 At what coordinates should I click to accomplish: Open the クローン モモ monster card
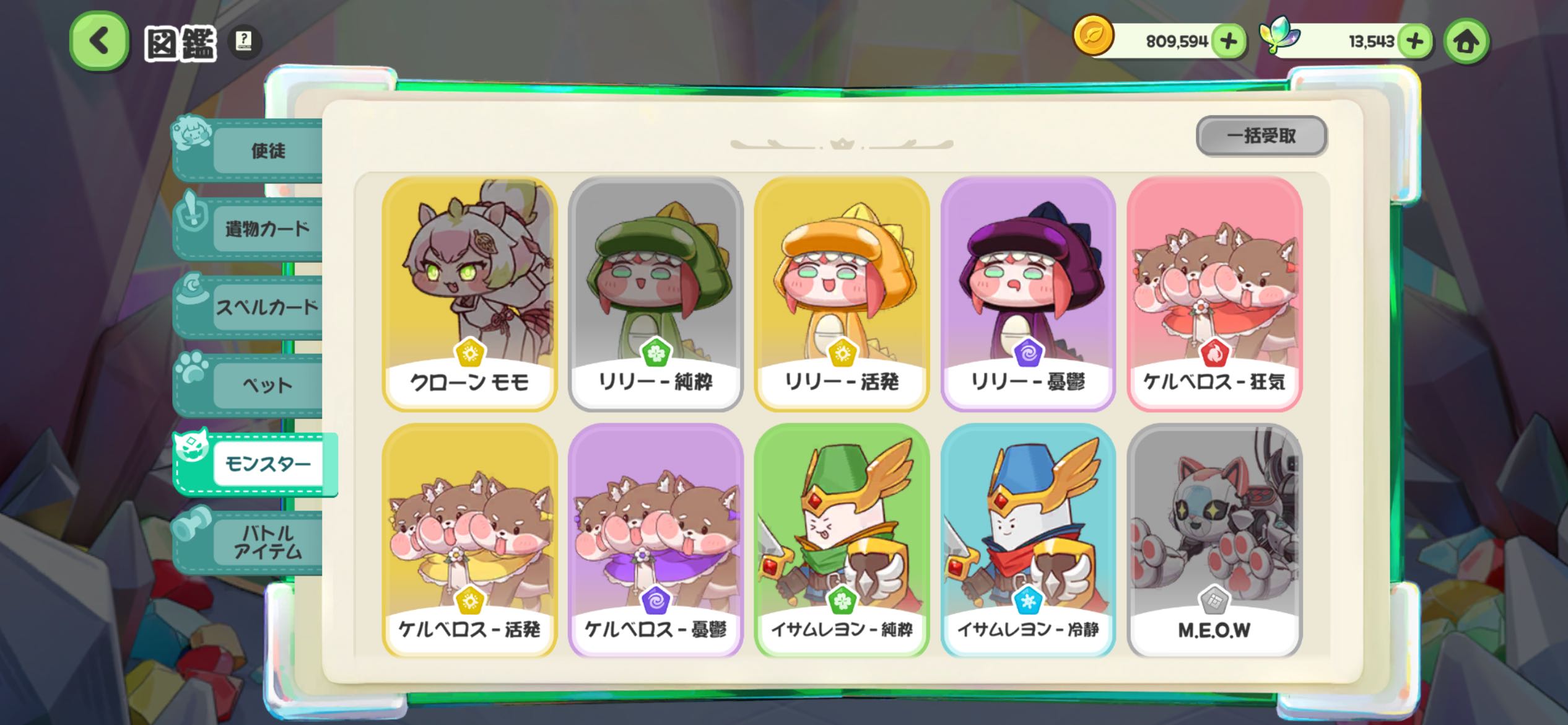coord(469,294)
